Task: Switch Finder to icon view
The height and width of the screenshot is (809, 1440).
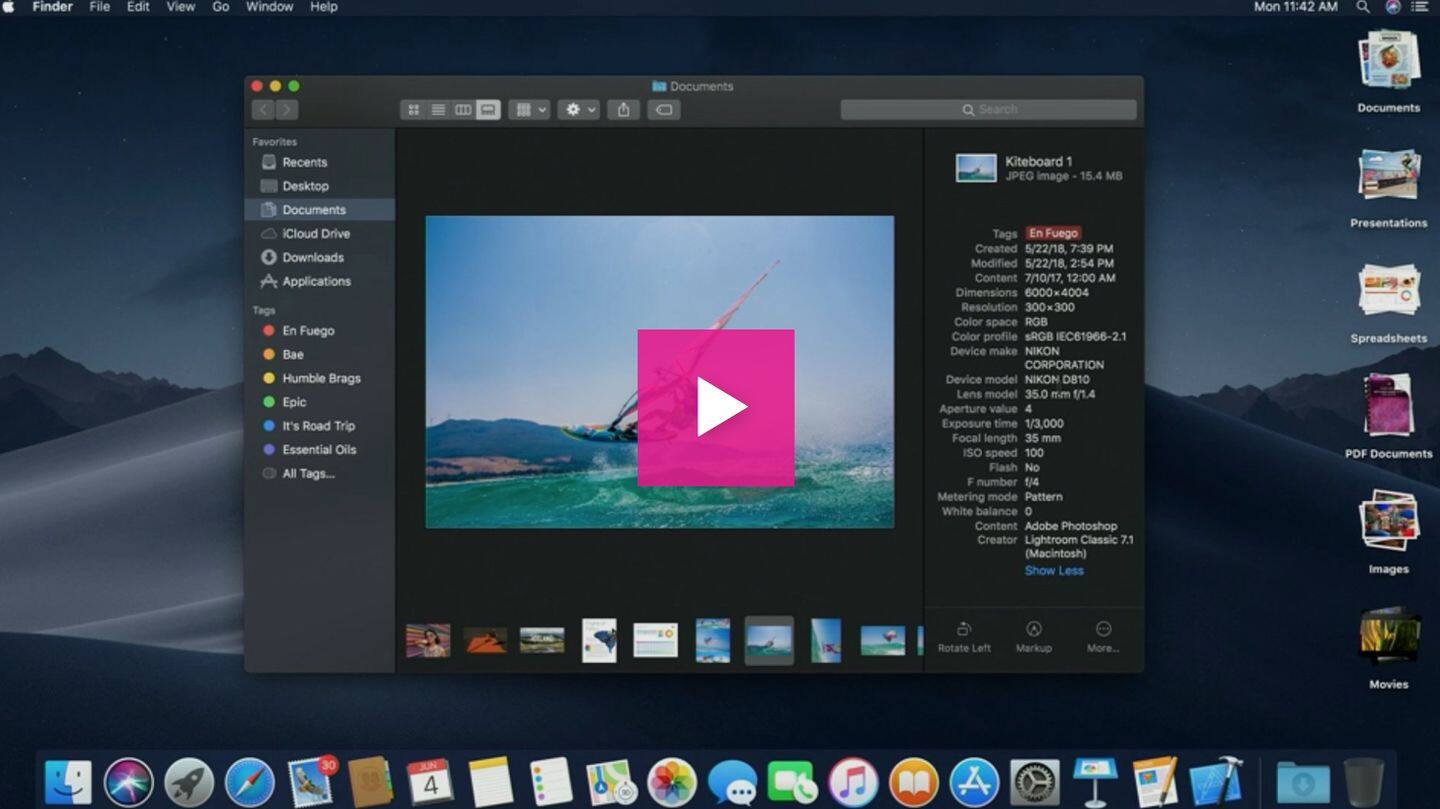Action: (x=413, y=110)
